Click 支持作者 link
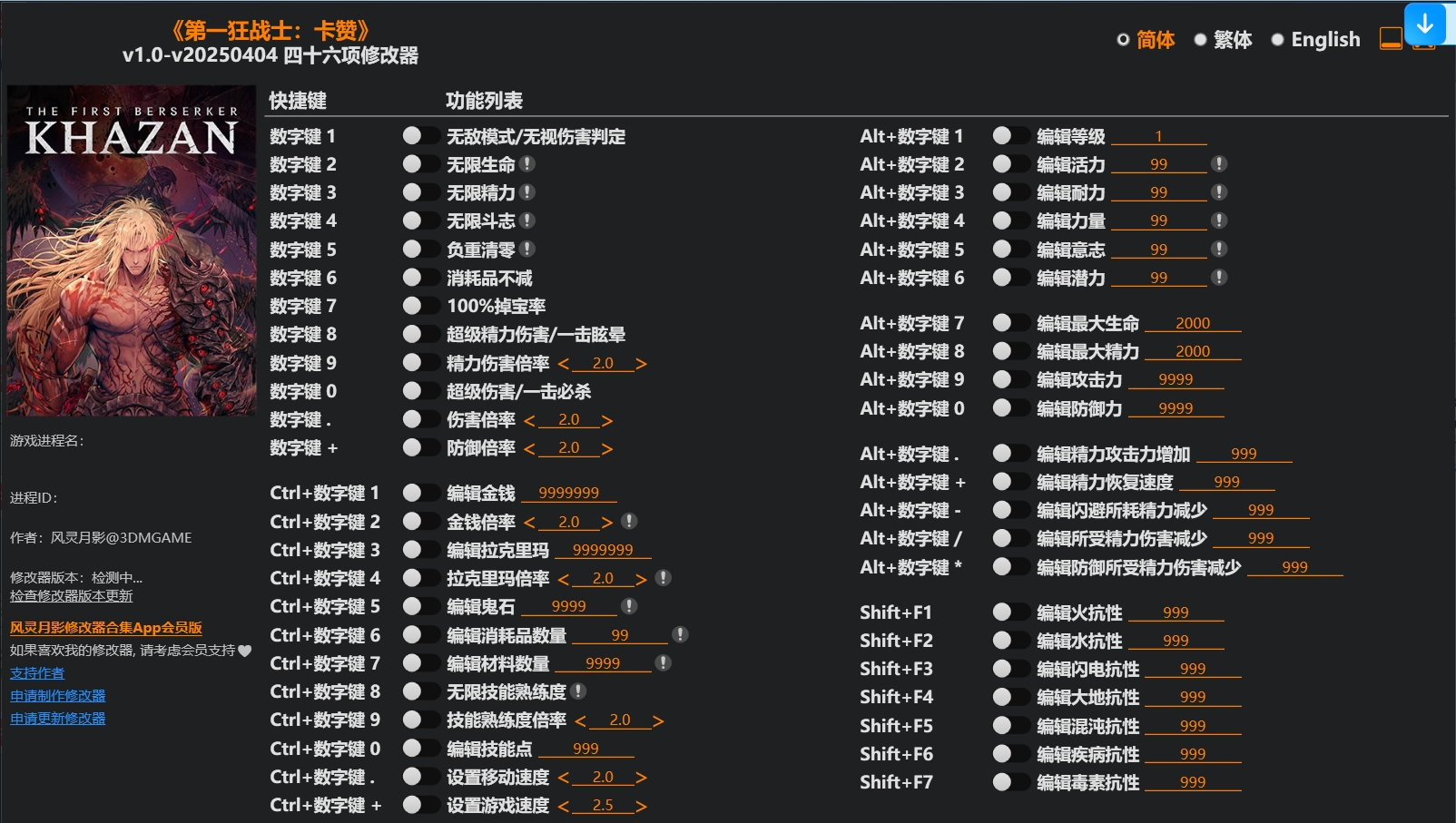The width and height of the screenshot is (1456, 823). coord(37,673)
